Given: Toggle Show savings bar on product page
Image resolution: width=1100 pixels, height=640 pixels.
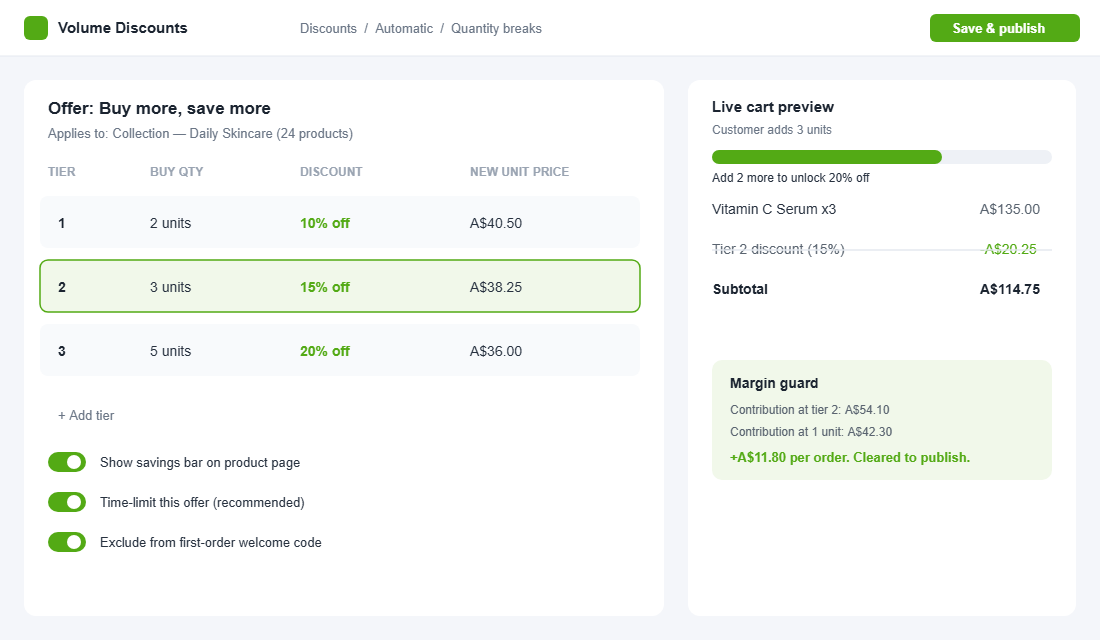Looking at the screenshot, I should tap(67, 462).
